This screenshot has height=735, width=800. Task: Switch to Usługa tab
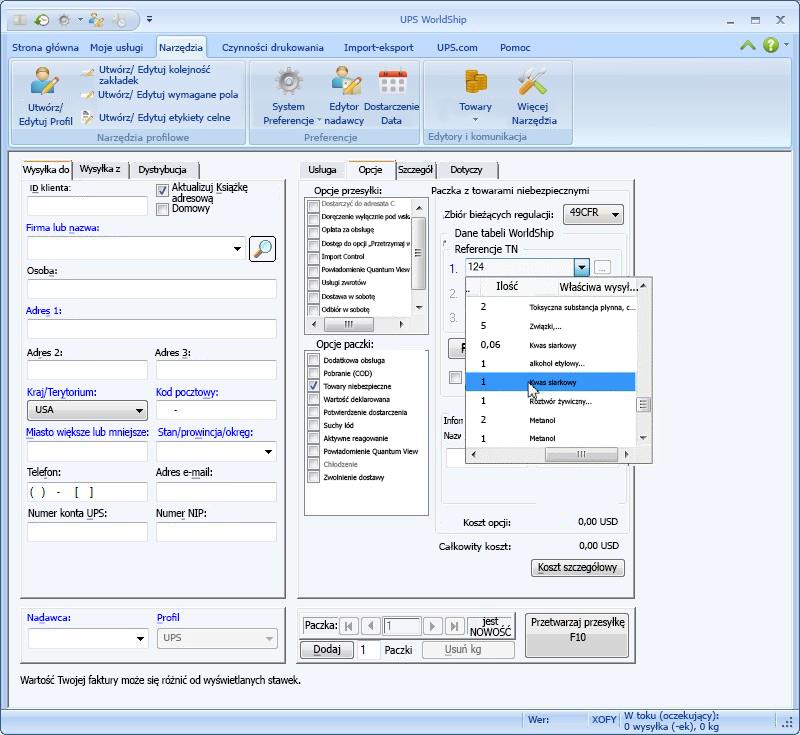tap(322, 170)
